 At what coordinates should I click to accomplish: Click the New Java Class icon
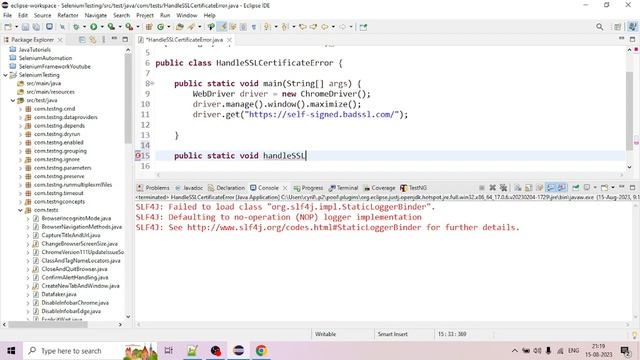tap(160, 27)
